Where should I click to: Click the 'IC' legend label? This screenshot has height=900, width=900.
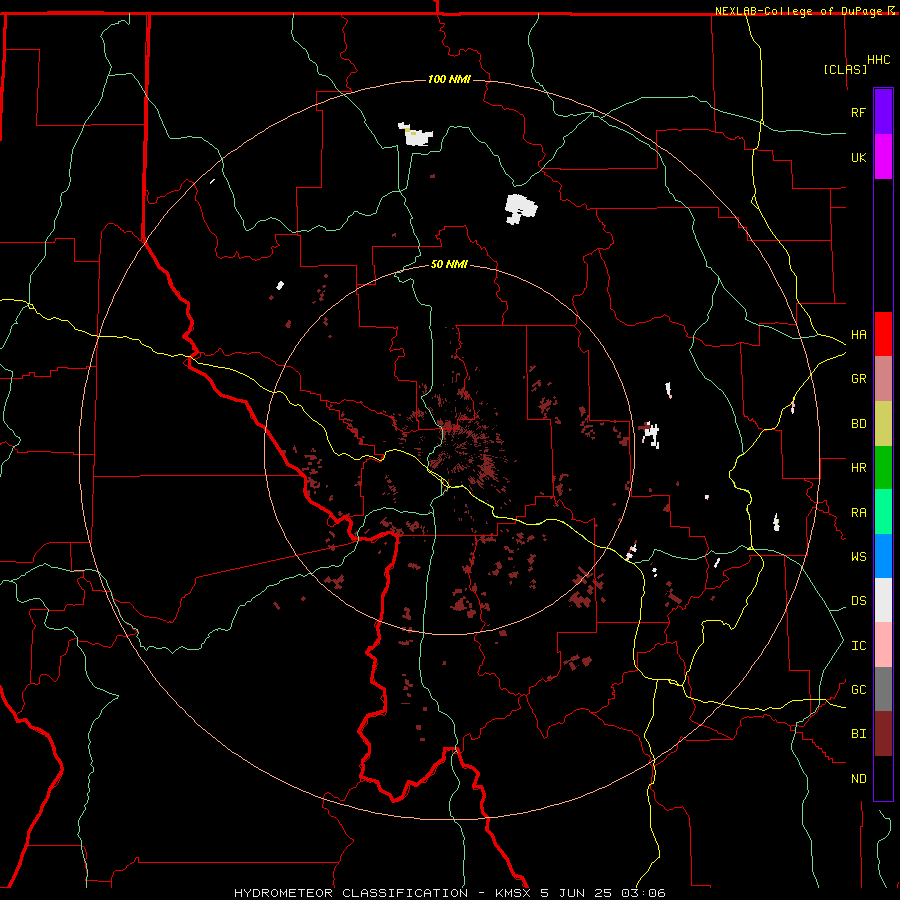858,646
